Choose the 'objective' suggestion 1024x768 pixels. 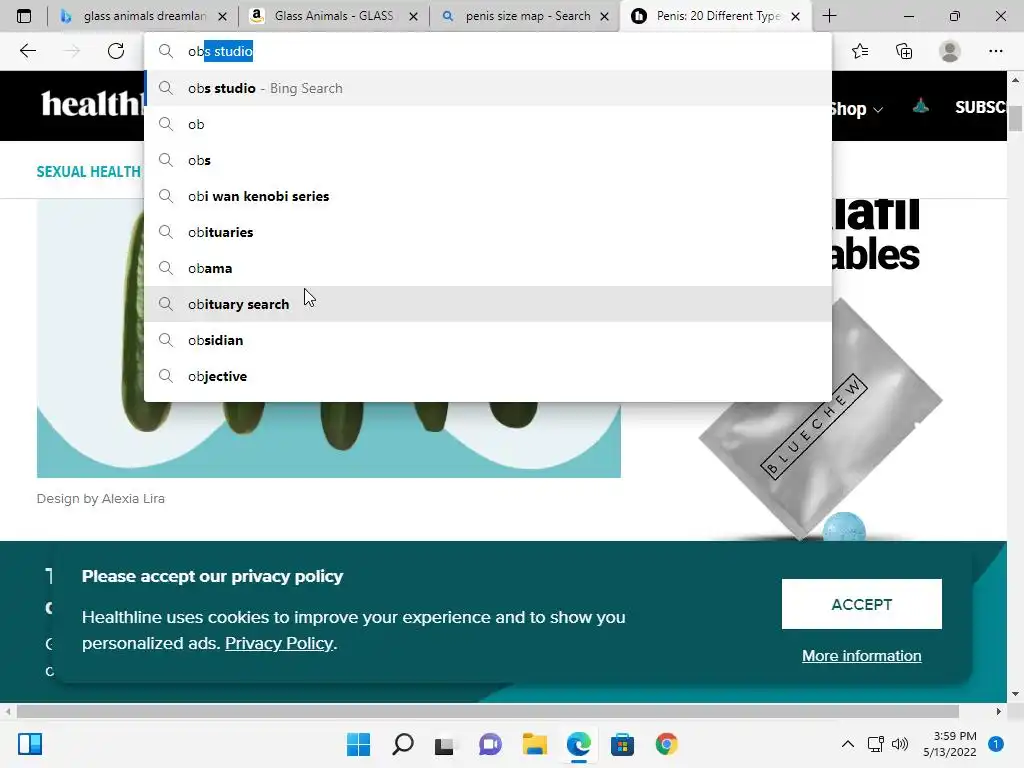click(487, 376)
